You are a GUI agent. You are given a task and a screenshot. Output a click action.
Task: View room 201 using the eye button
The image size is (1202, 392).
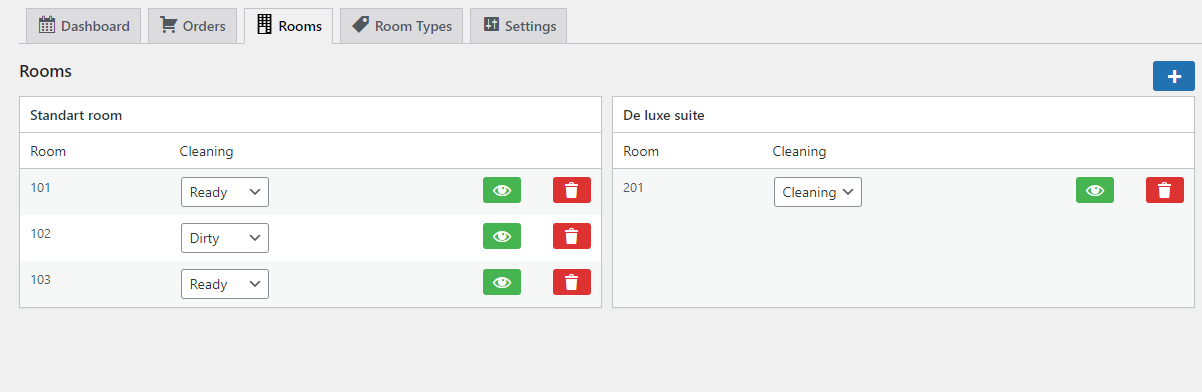coord(1095,190)
